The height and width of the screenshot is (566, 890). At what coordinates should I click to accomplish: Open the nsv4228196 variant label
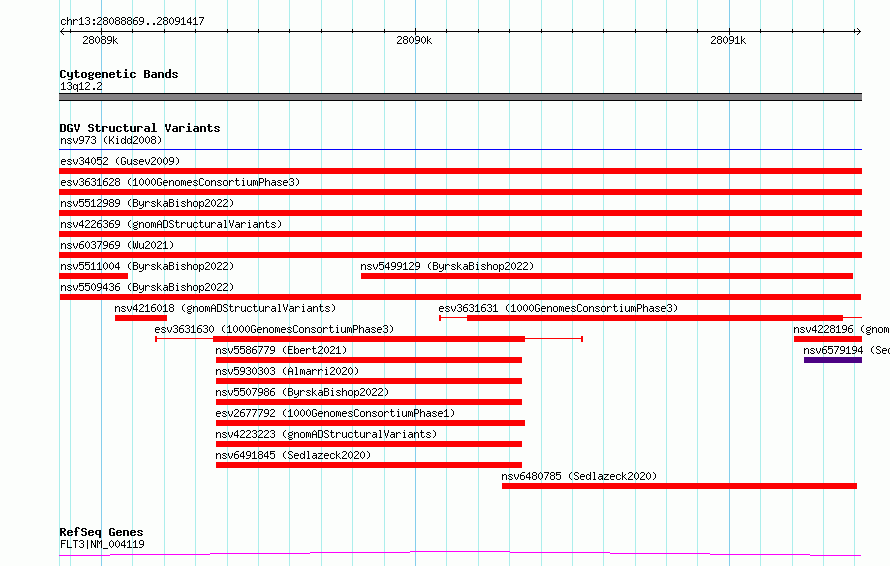click(x=841, y=329)
